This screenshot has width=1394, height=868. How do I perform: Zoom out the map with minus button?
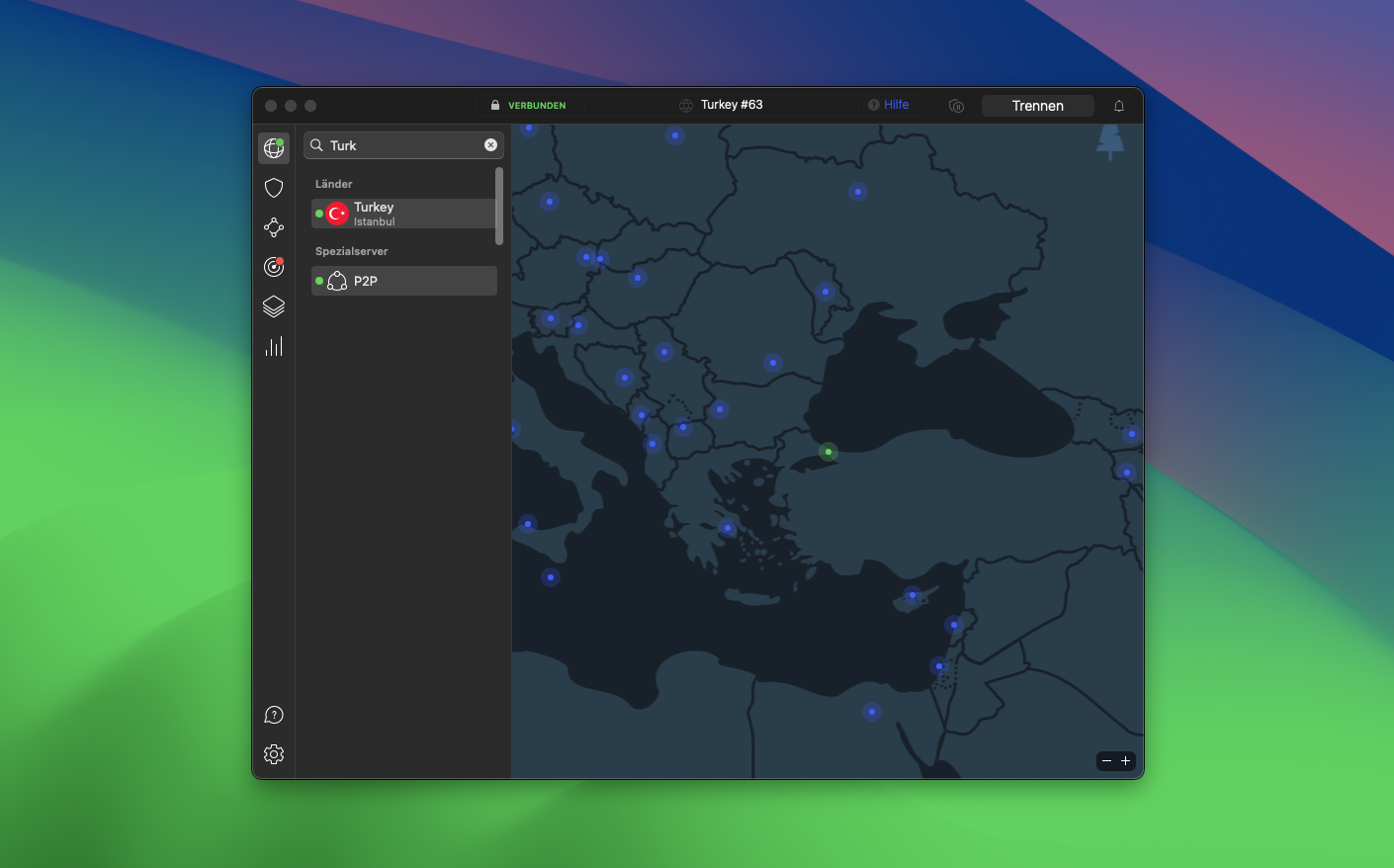click(1107, 761)
